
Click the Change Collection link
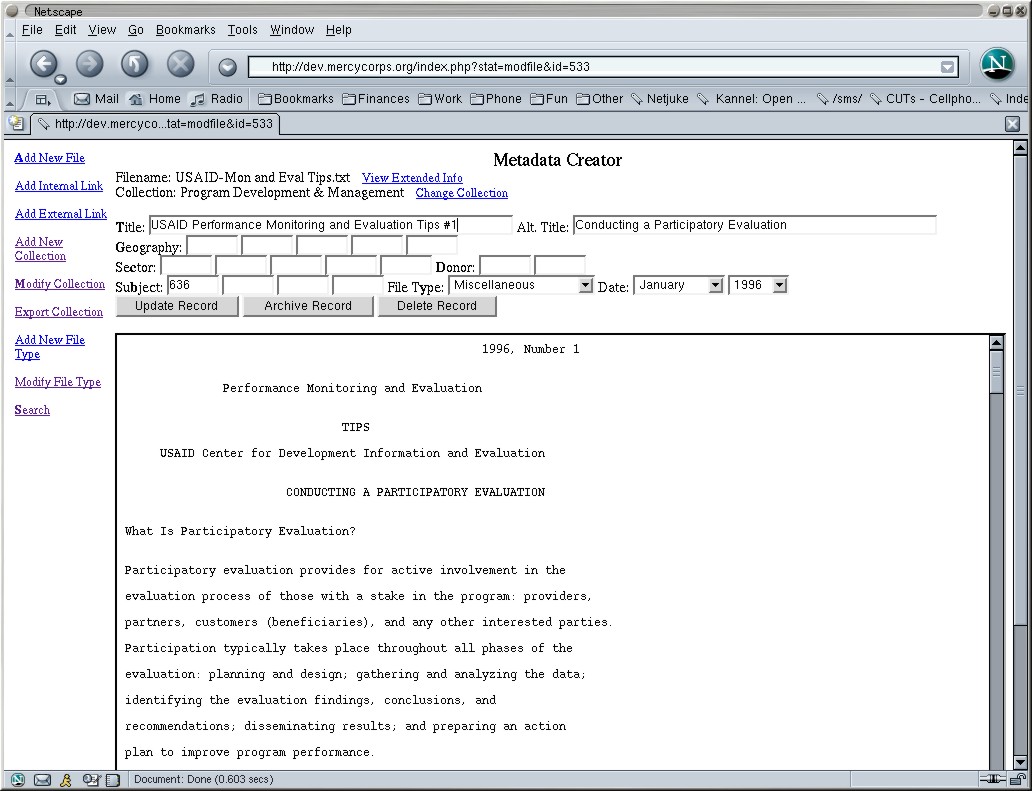461,193
